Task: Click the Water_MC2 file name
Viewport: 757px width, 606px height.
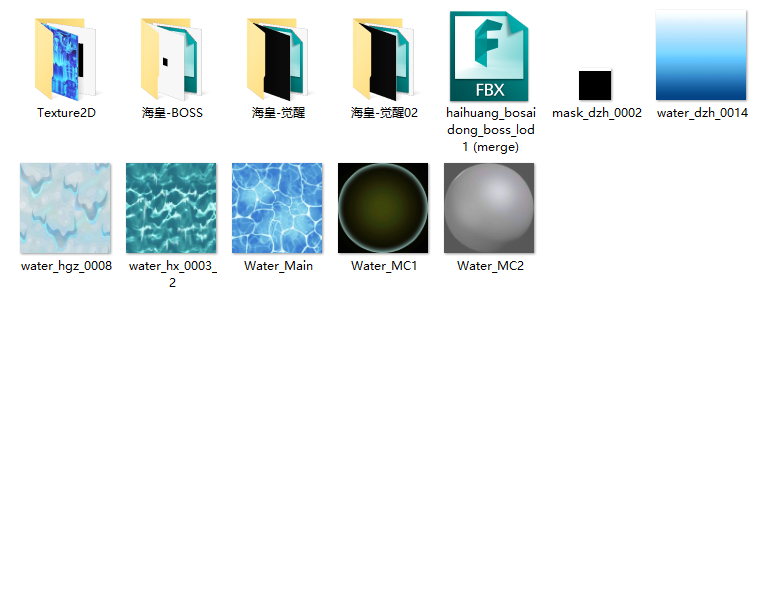Action: pyautogui.click(x=491, y=266)
